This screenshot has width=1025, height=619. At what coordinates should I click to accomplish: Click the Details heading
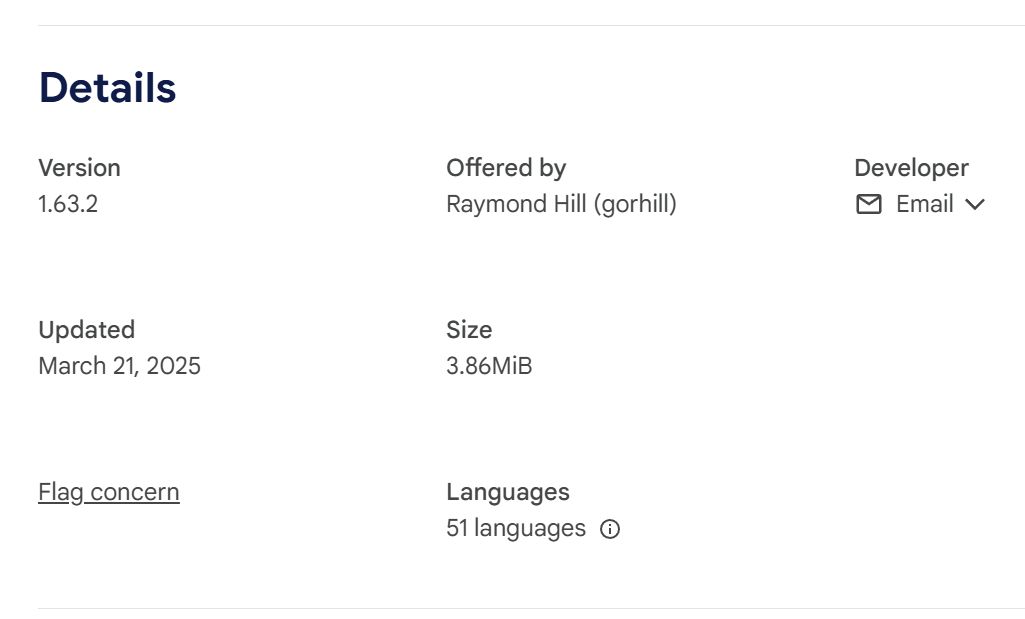[107, 88]
